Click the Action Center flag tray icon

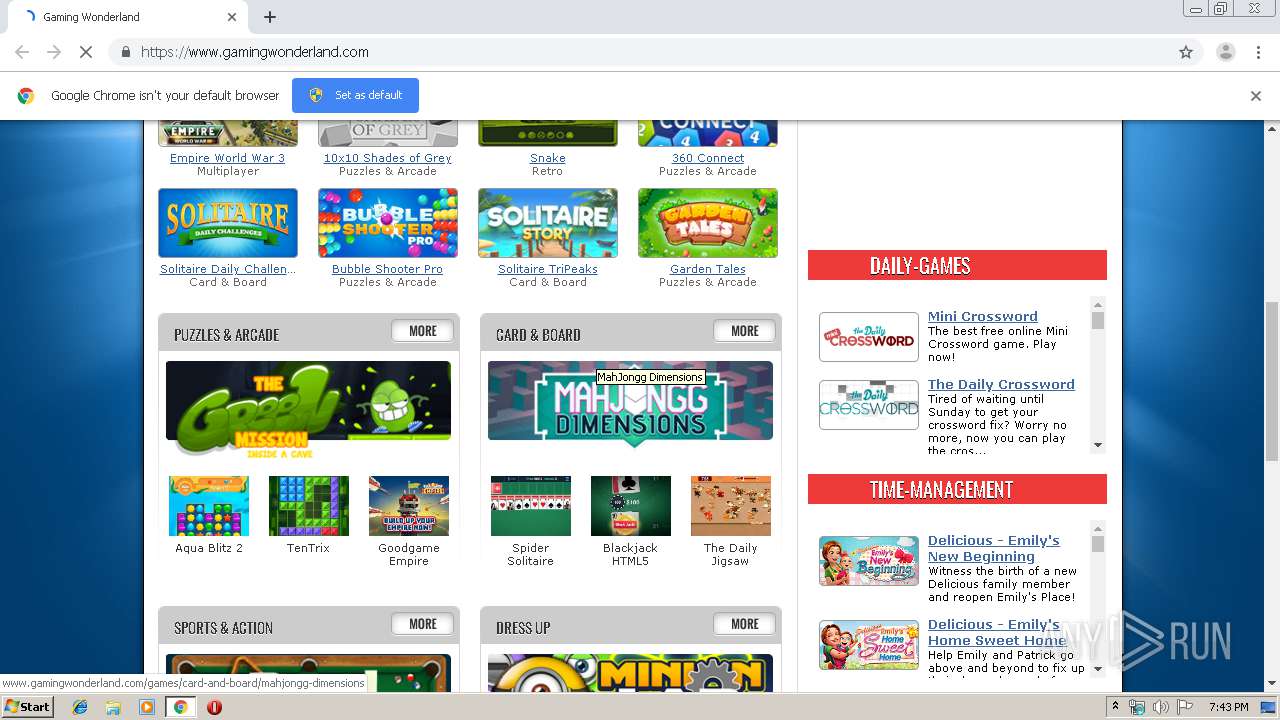pyautogui.click(x=1185, y=707)
